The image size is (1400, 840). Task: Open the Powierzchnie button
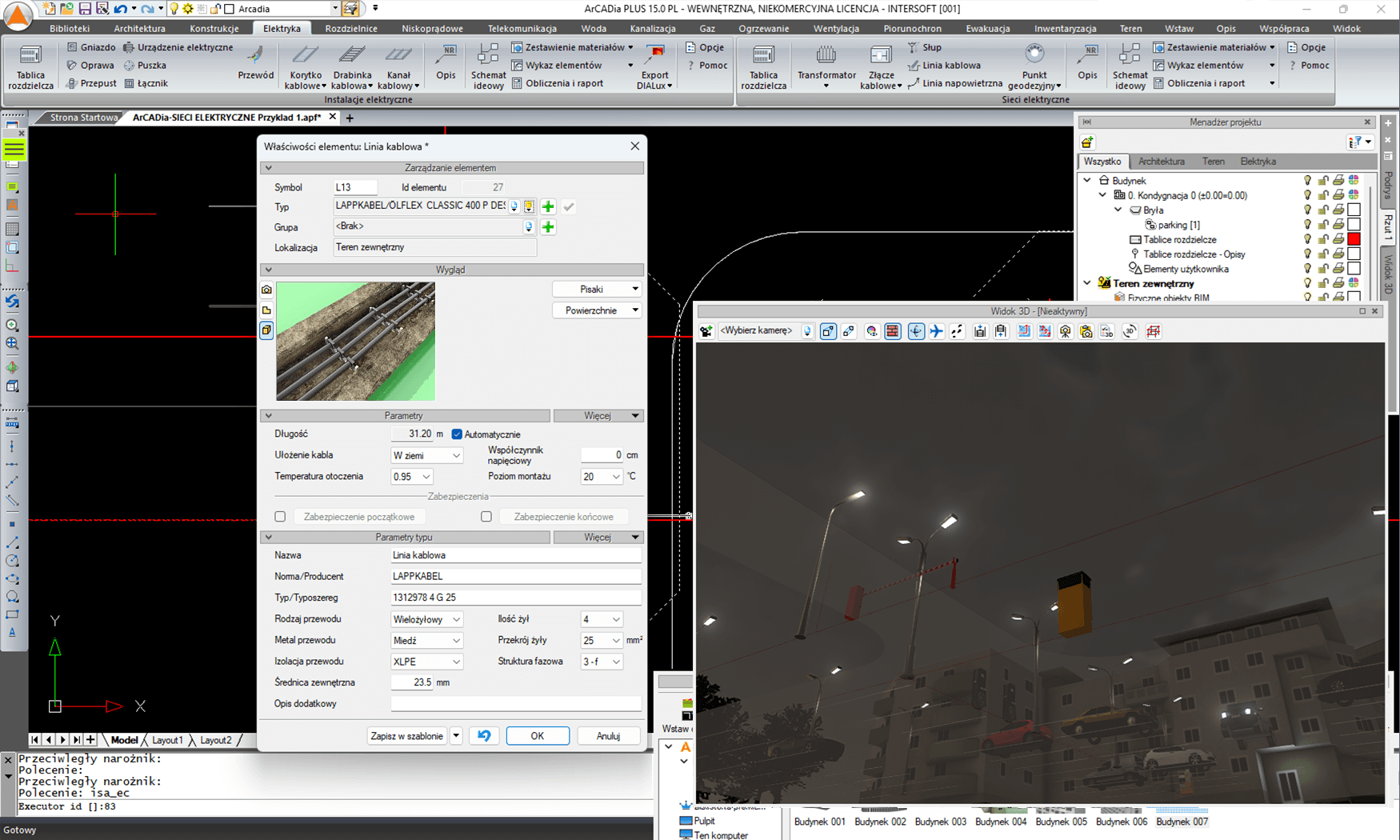pos(597,310)
